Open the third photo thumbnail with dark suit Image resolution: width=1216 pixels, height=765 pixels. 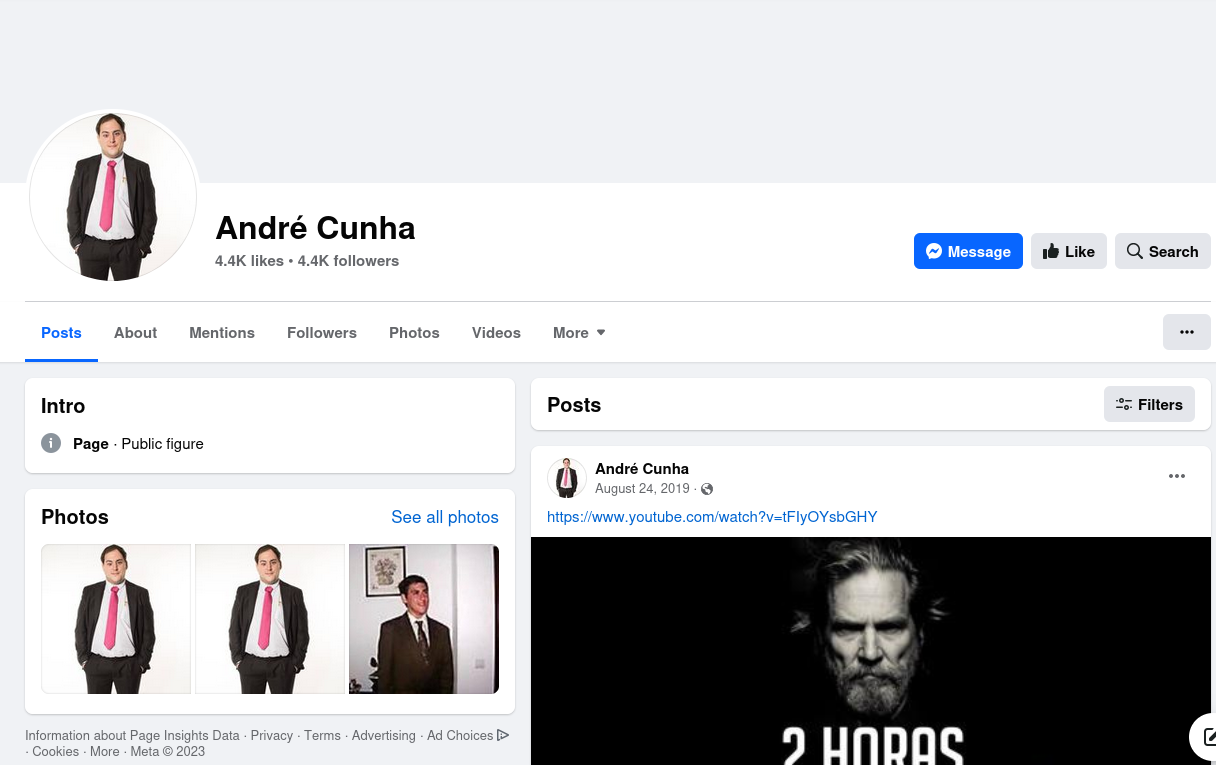pos(423,619)
